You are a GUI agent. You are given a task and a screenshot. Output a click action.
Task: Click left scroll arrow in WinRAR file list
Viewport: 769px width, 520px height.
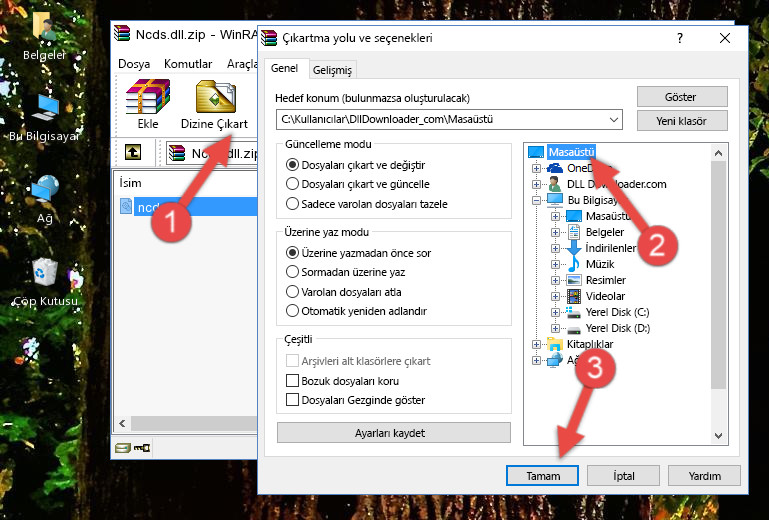pyautogui.click(x=122, y=423)
